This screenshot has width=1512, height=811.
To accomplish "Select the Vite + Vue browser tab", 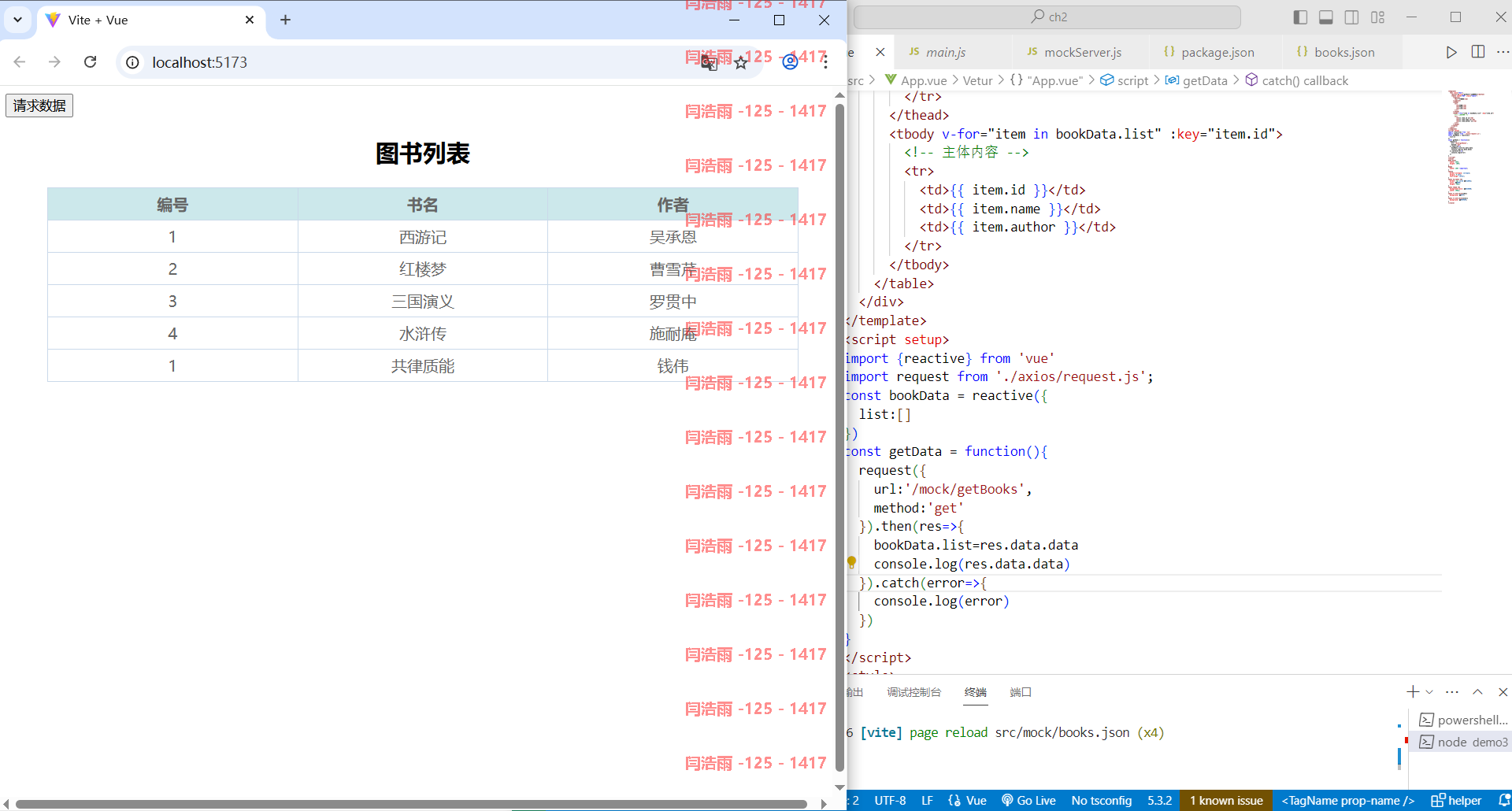I will pos(150,20).
